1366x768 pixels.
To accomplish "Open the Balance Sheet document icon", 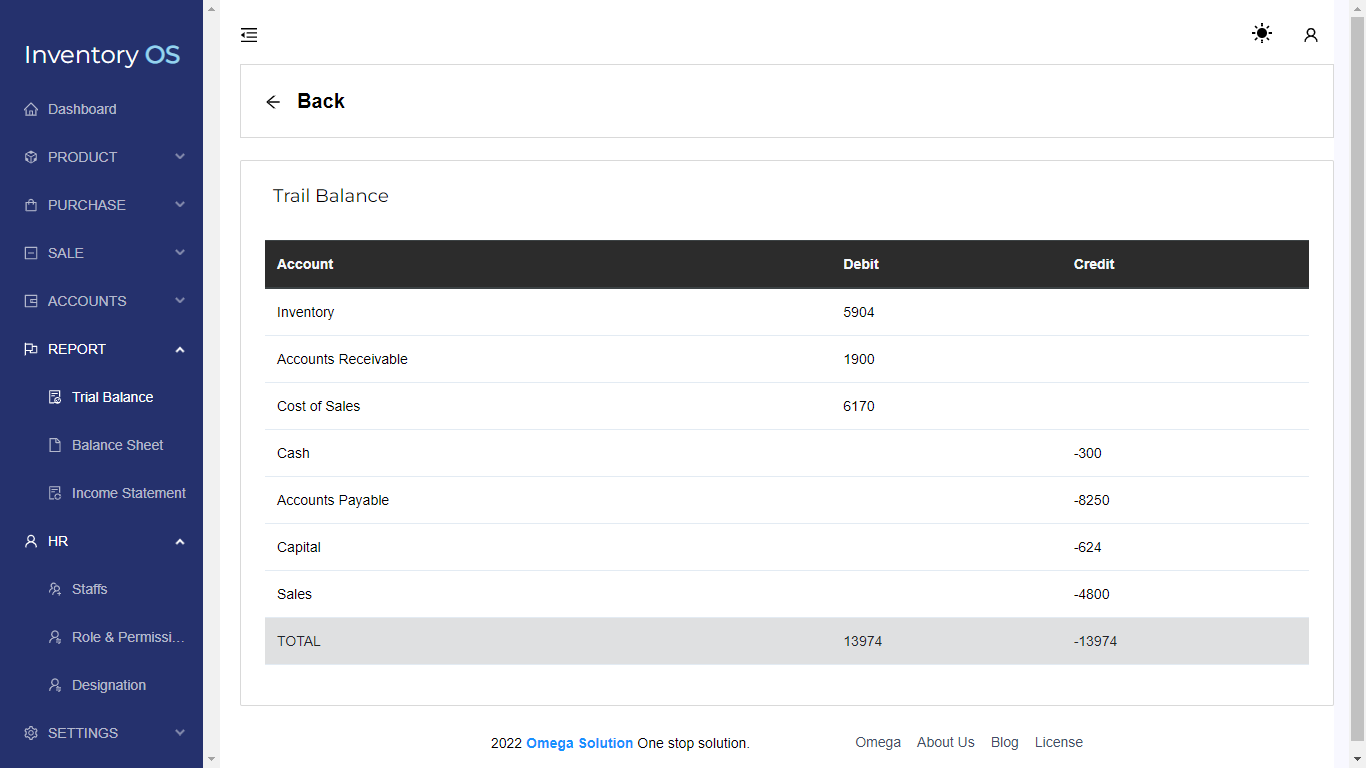I will tap(54, 445).
